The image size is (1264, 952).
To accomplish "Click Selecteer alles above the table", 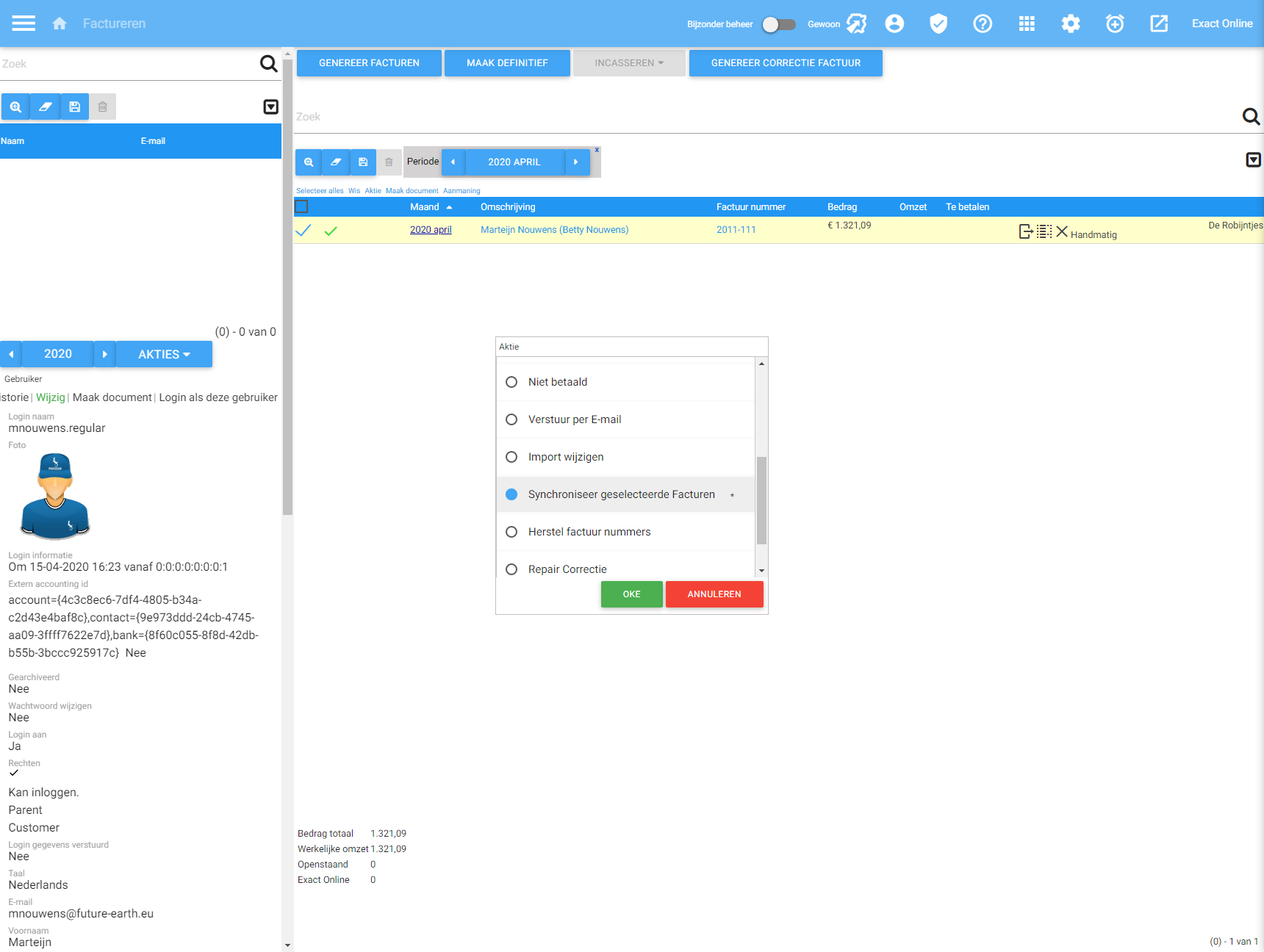I will (x=320, y=191).
